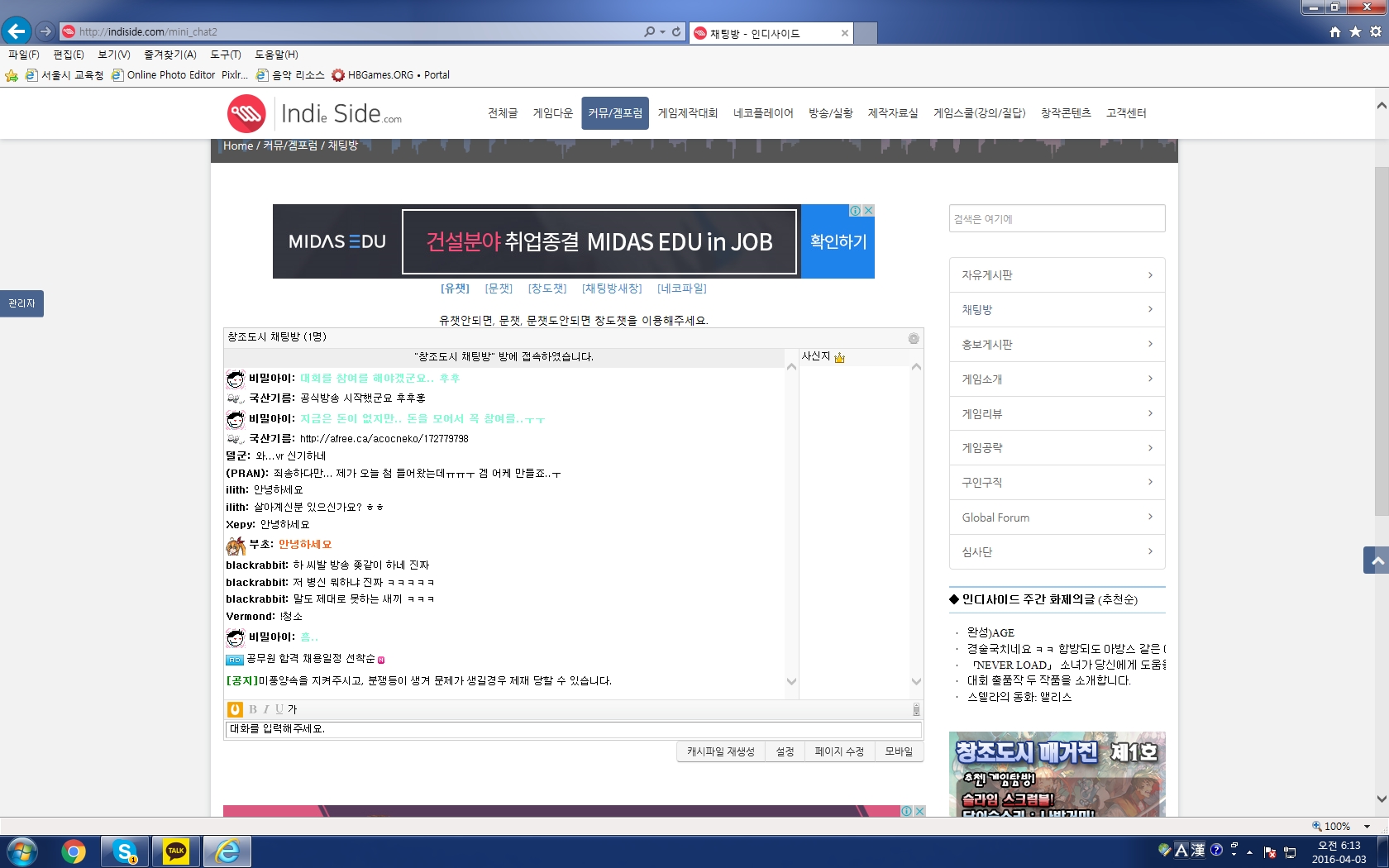Open Windows Start button

coord(22,851)
